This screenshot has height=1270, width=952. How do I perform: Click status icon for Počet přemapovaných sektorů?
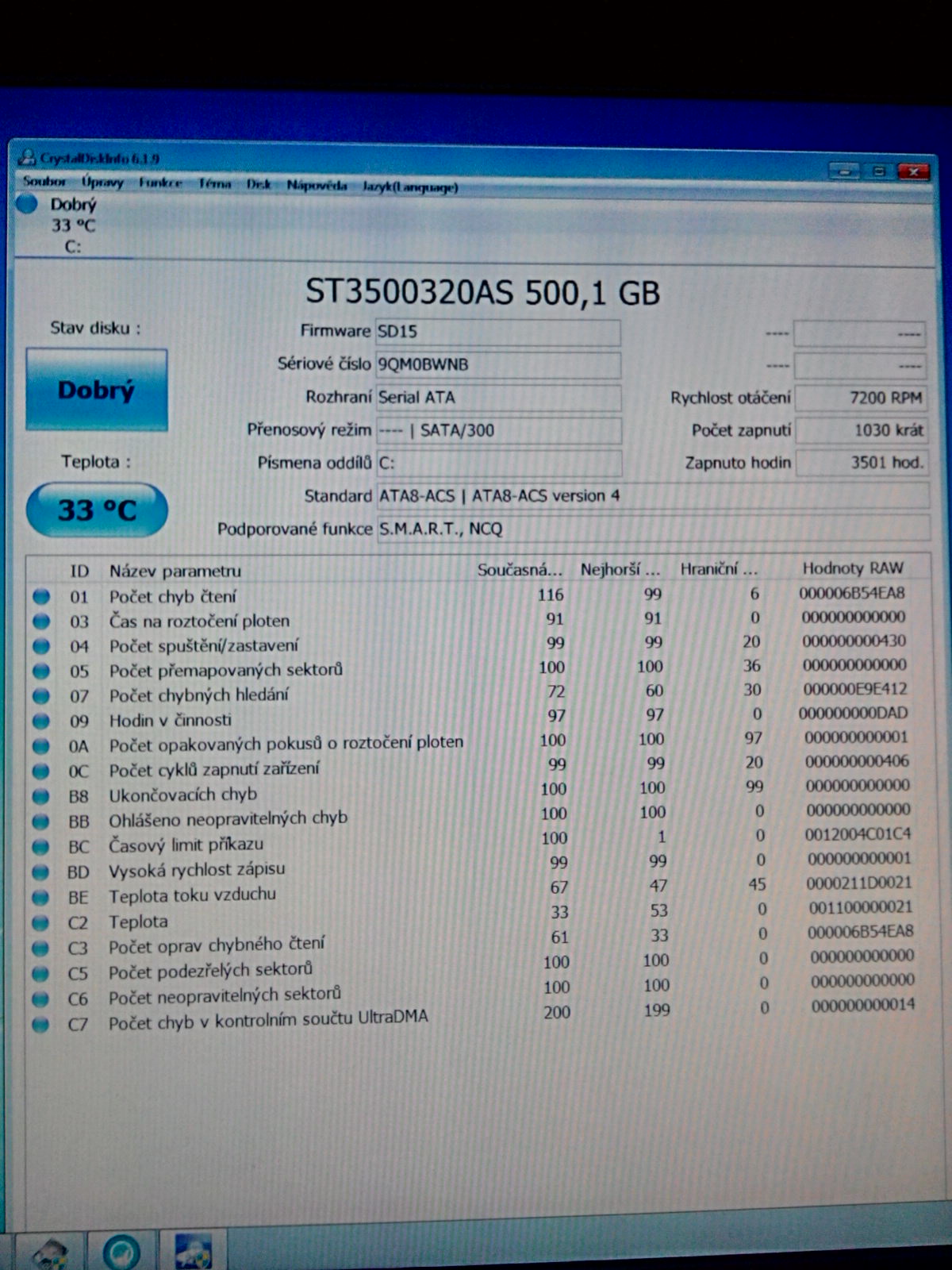tap(41, 672)
